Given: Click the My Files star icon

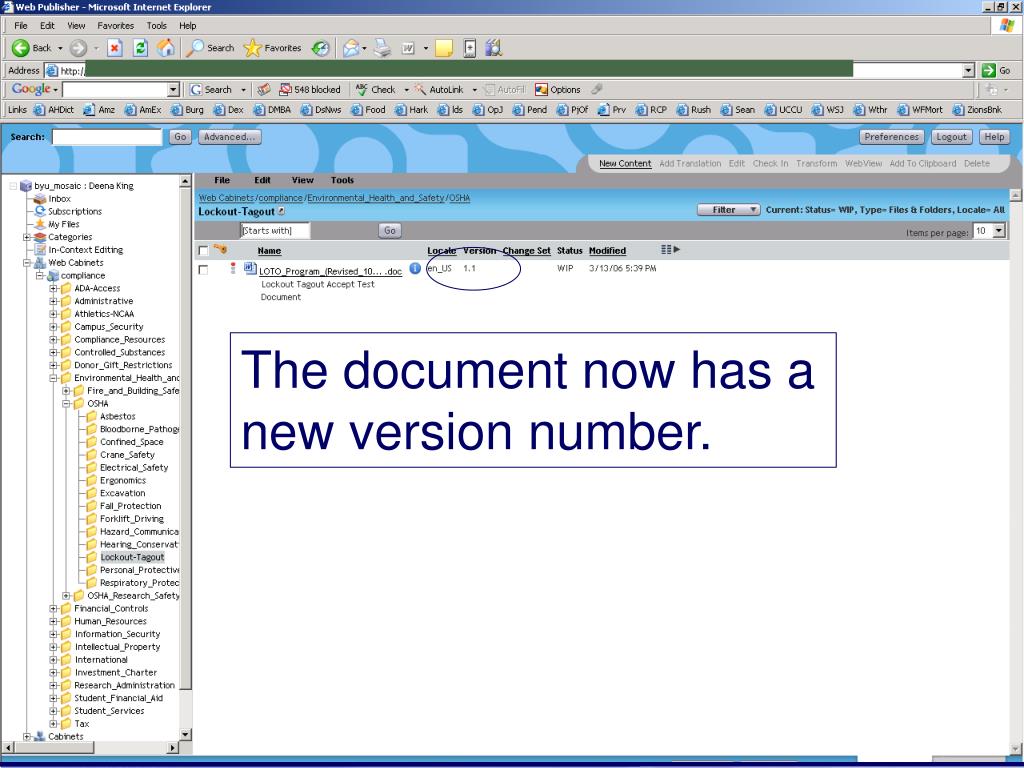Looking at the screenshot, I should click(40, 224).
